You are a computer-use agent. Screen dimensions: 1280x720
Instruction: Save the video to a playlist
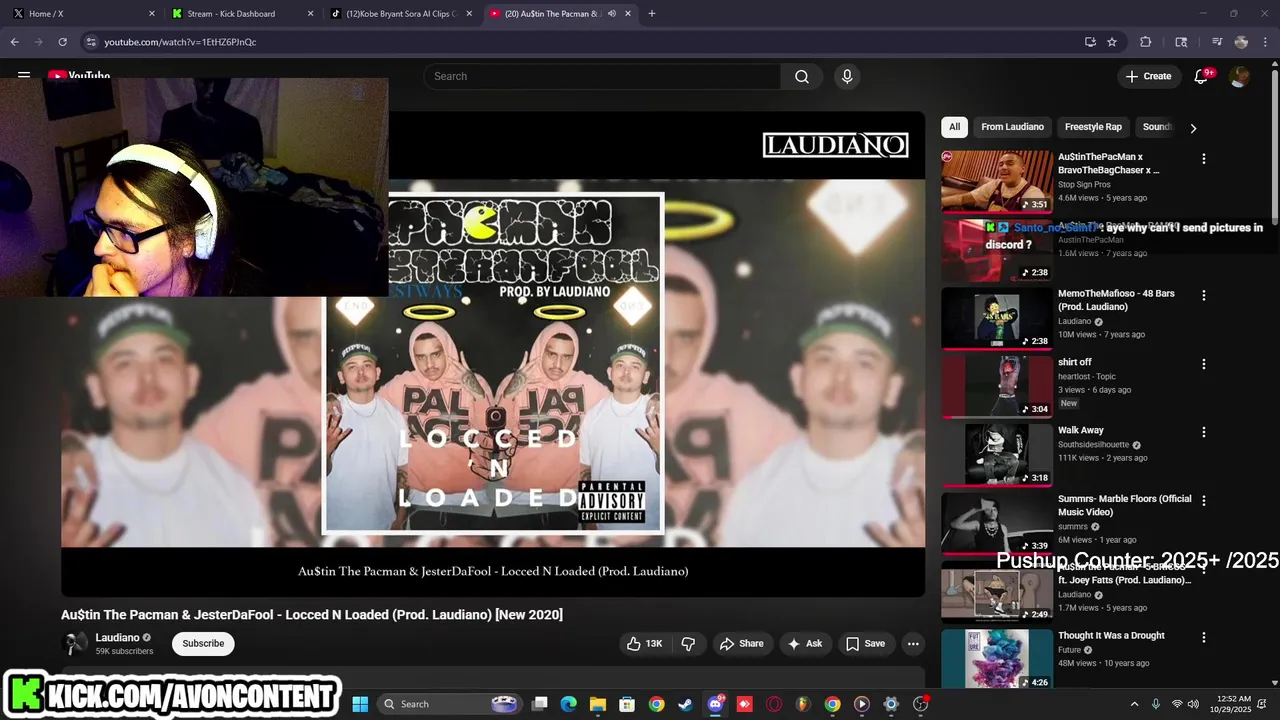[866, 644]
